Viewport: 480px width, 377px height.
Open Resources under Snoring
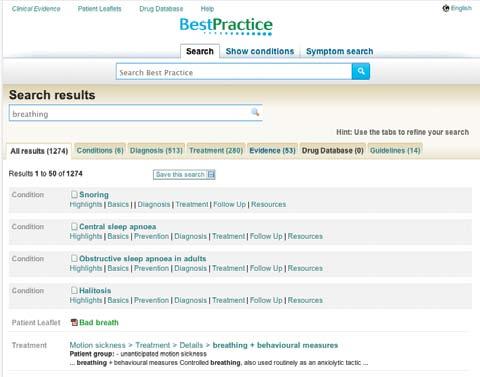[268, 204]
